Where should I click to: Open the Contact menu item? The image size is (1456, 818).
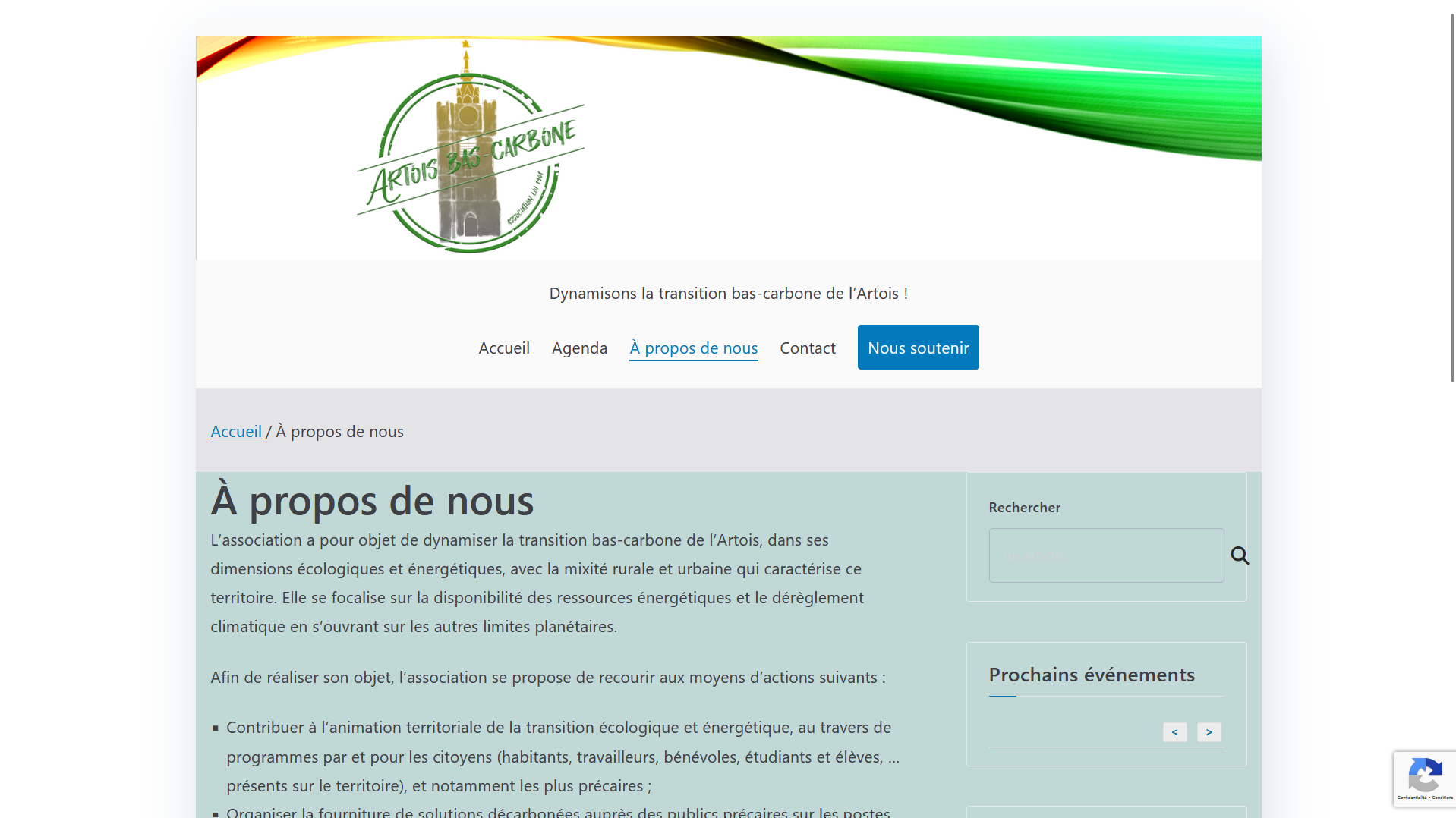807,348
